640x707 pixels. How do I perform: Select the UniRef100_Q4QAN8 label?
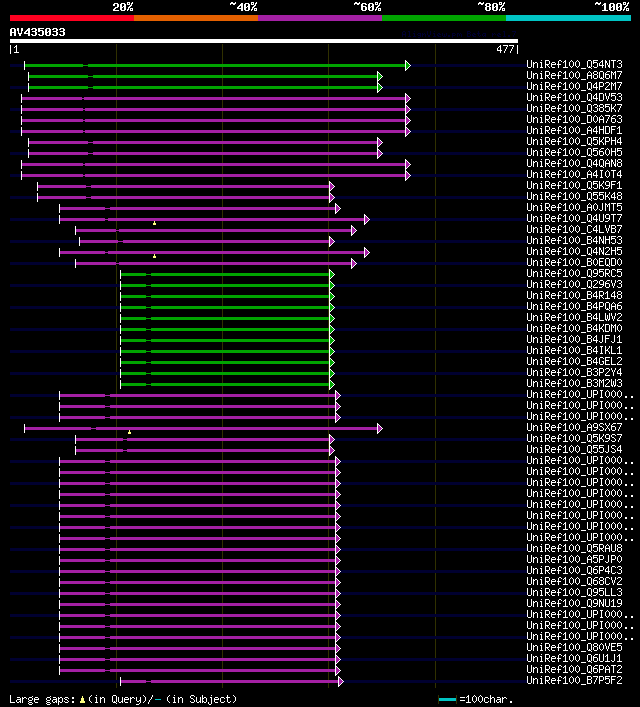pos(574,163)
